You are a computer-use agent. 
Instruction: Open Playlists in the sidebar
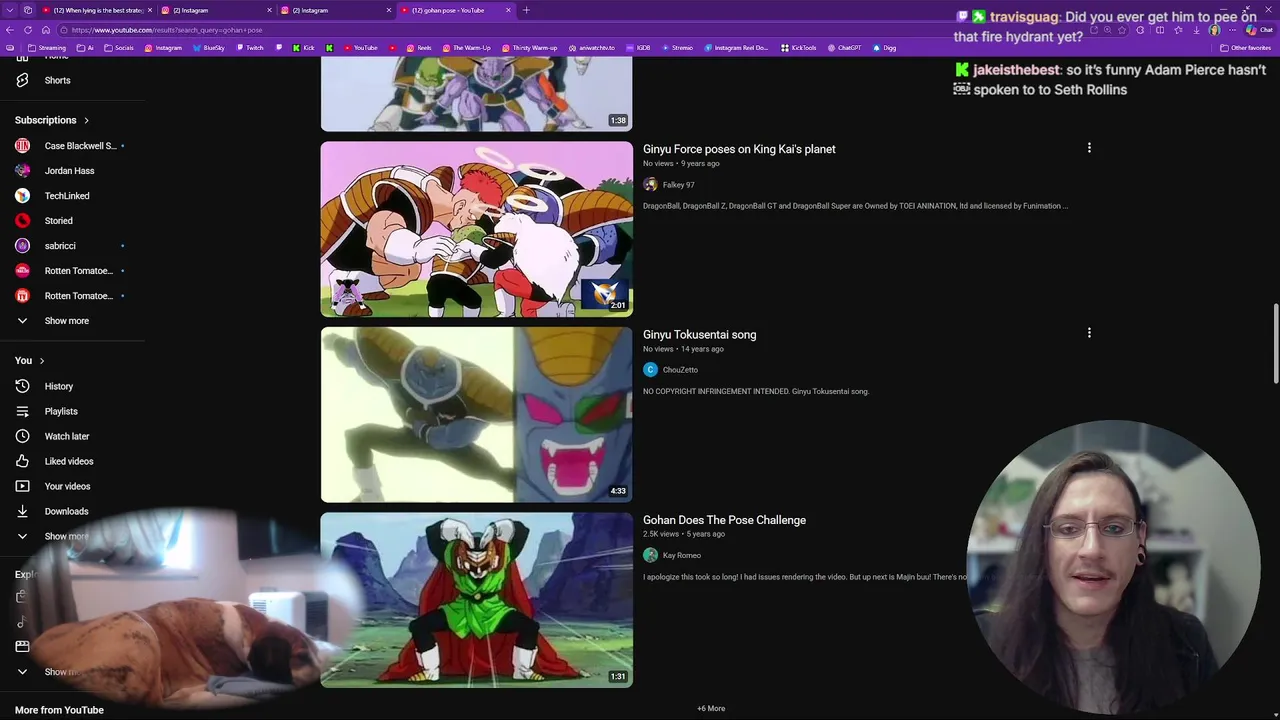[61, 411]
